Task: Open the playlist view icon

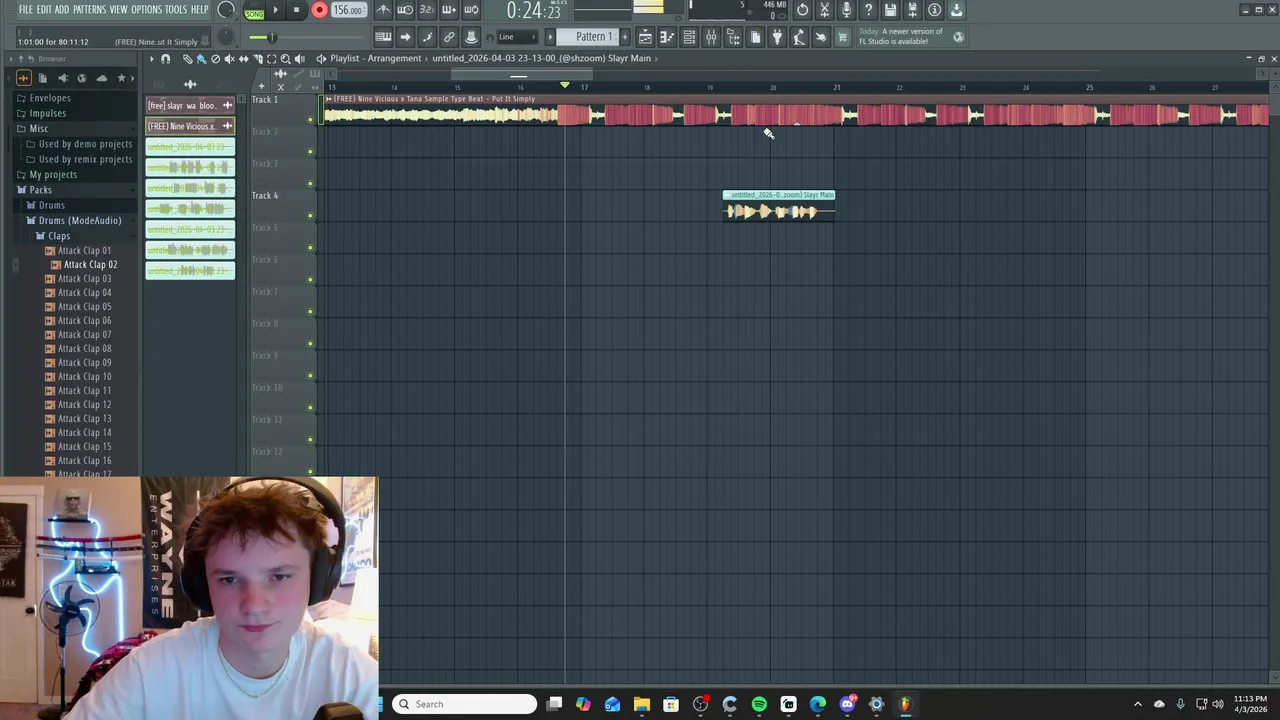Action: [645, 37]
